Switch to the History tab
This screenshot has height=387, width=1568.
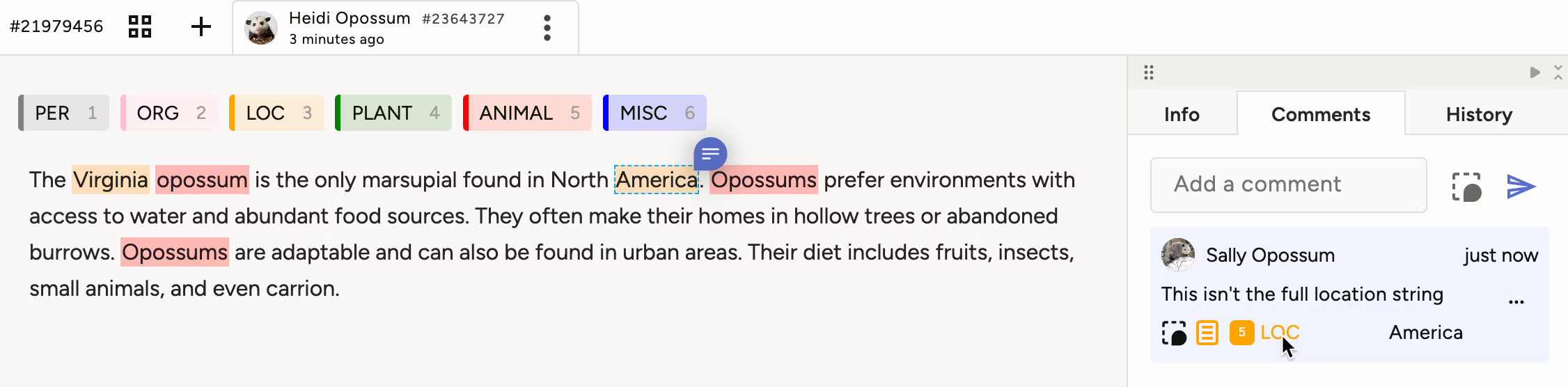pos(1479,114)
